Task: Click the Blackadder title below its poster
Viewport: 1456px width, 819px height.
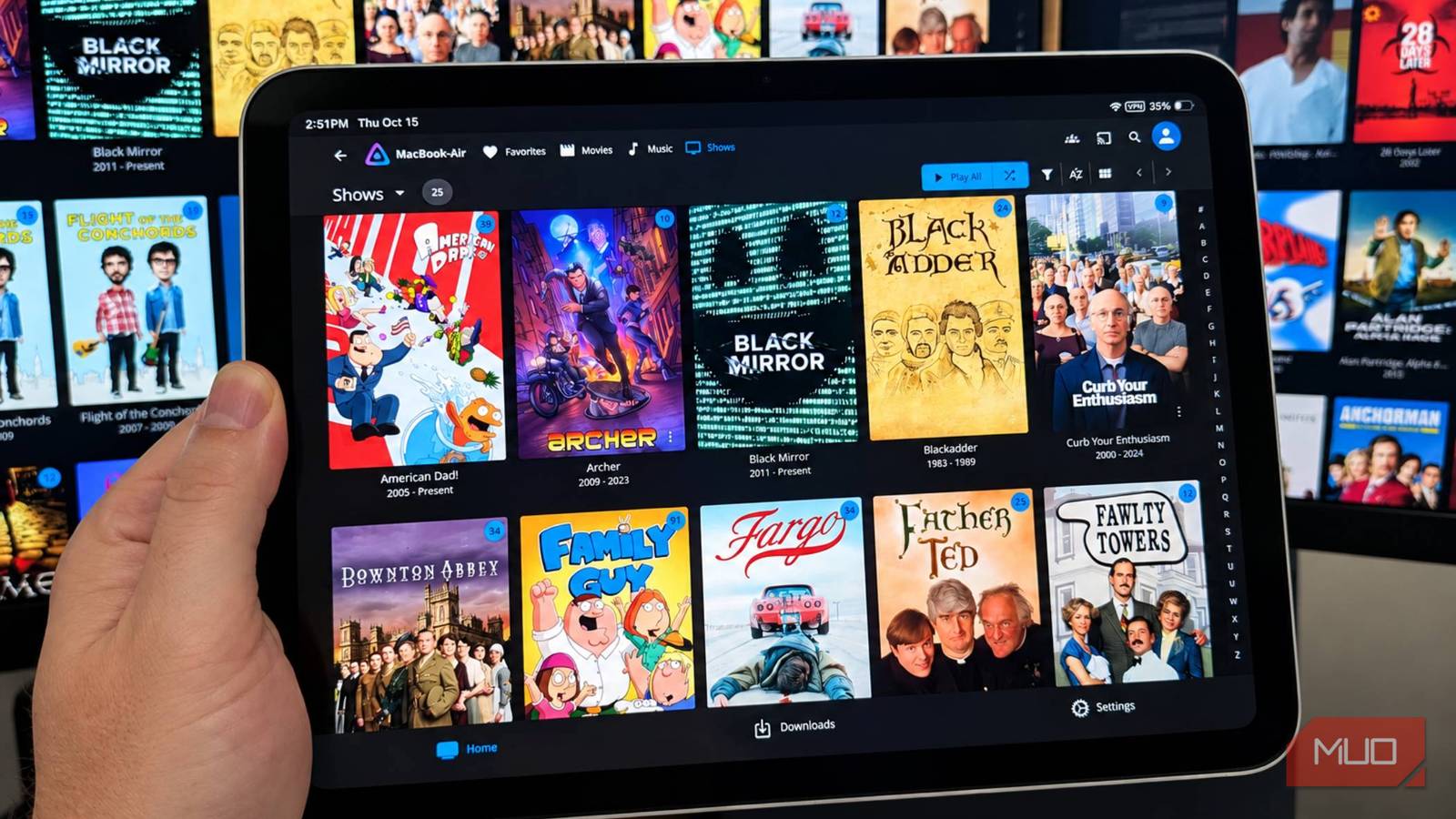Action: [950, 449]
